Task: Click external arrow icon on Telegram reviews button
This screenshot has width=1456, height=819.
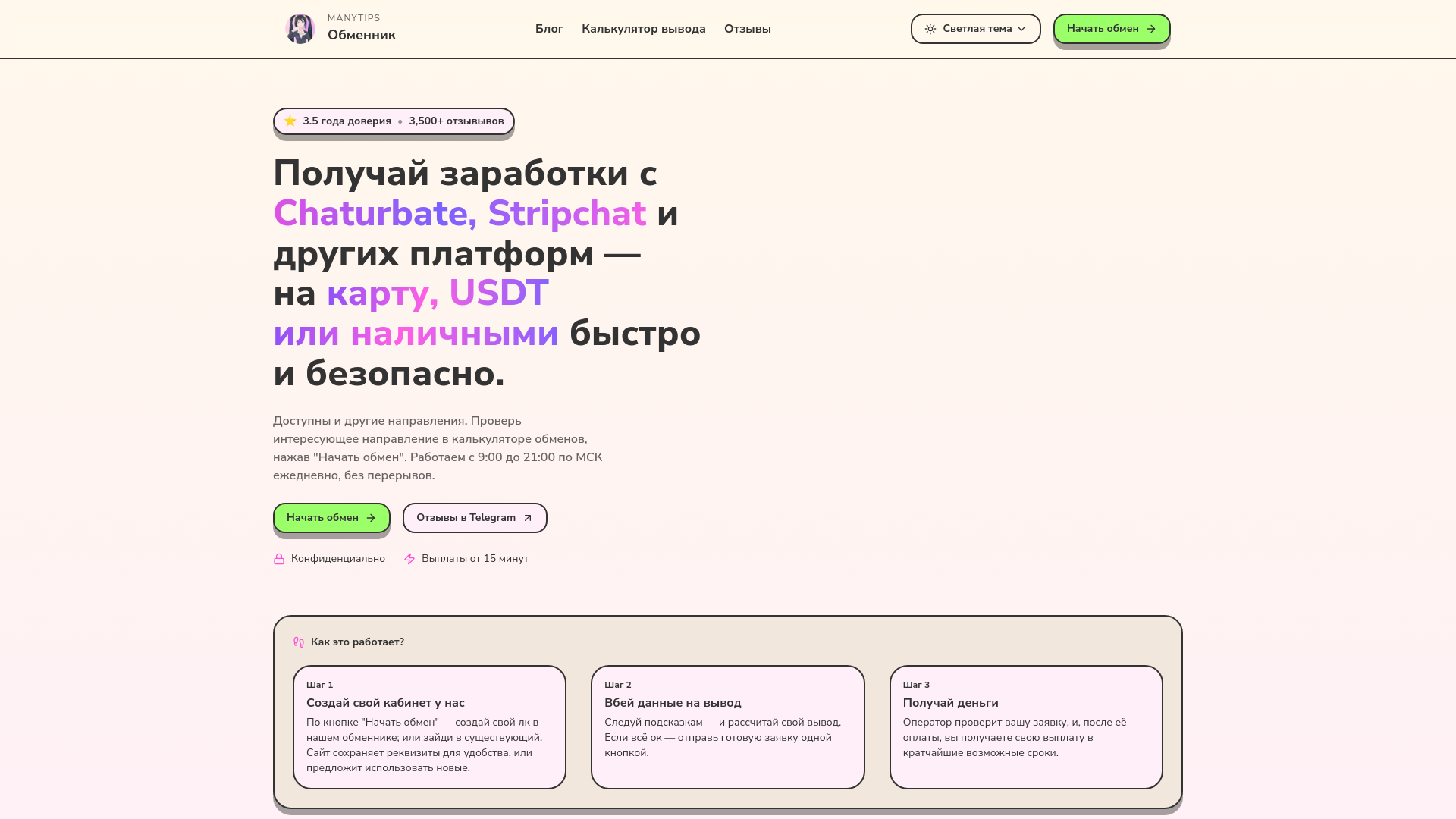Action: (528, 518)
